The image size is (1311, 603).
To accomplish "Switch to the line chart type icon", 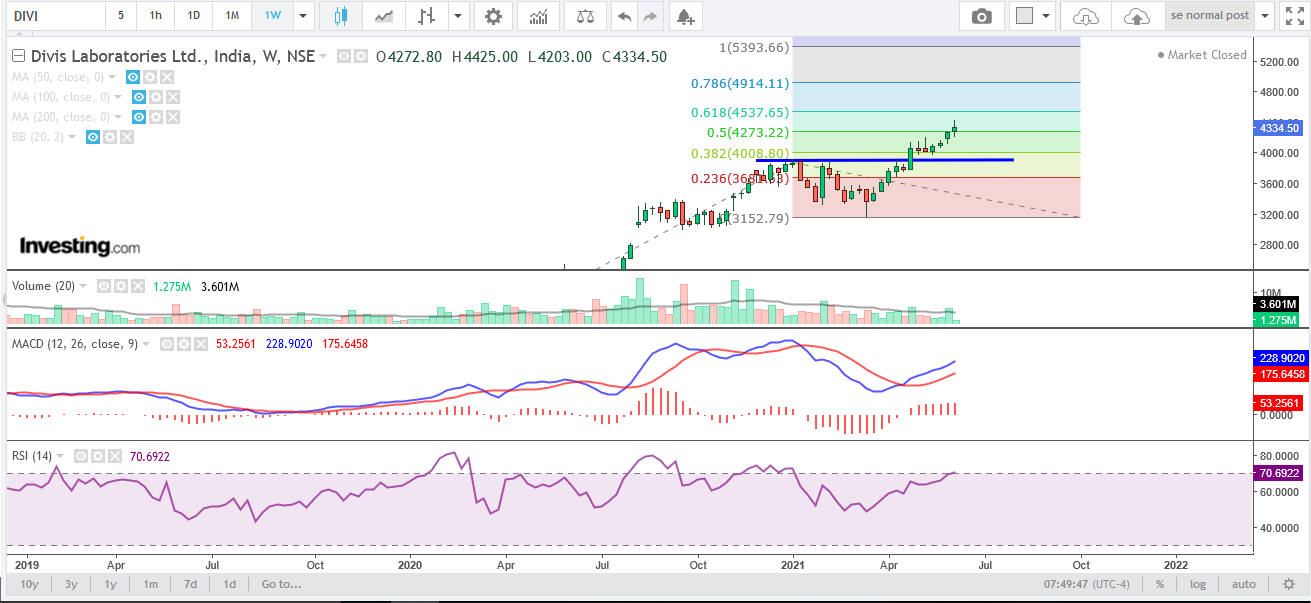I will [383, 16].
